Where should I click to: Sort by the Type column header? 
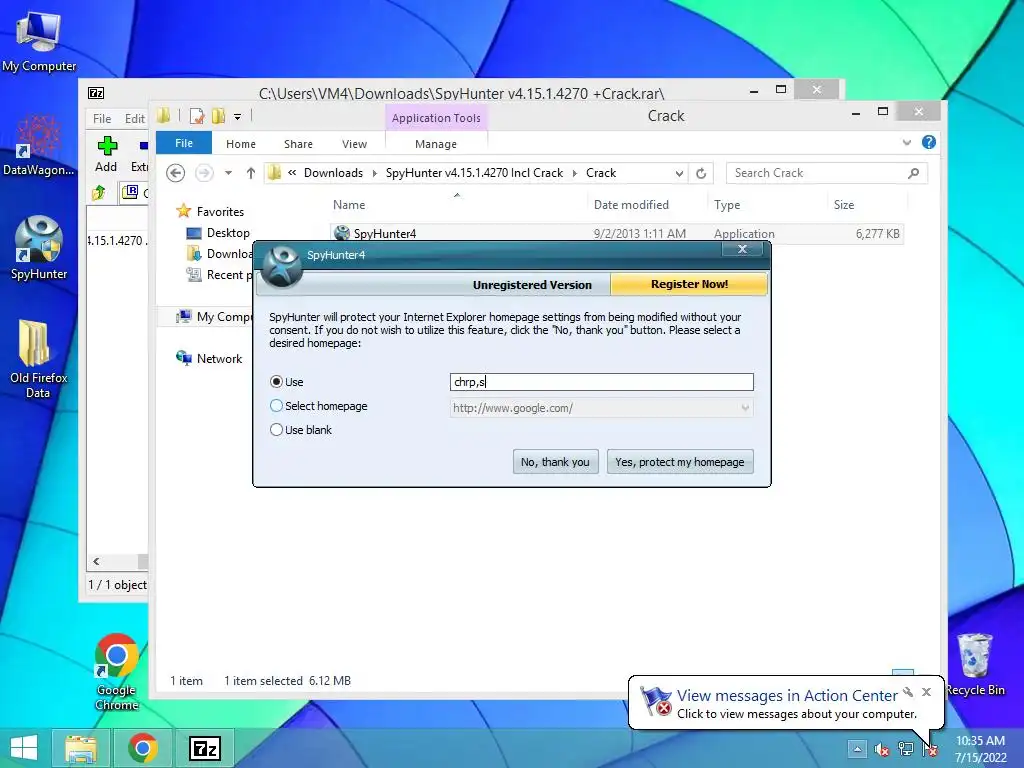tap(727, 204)
